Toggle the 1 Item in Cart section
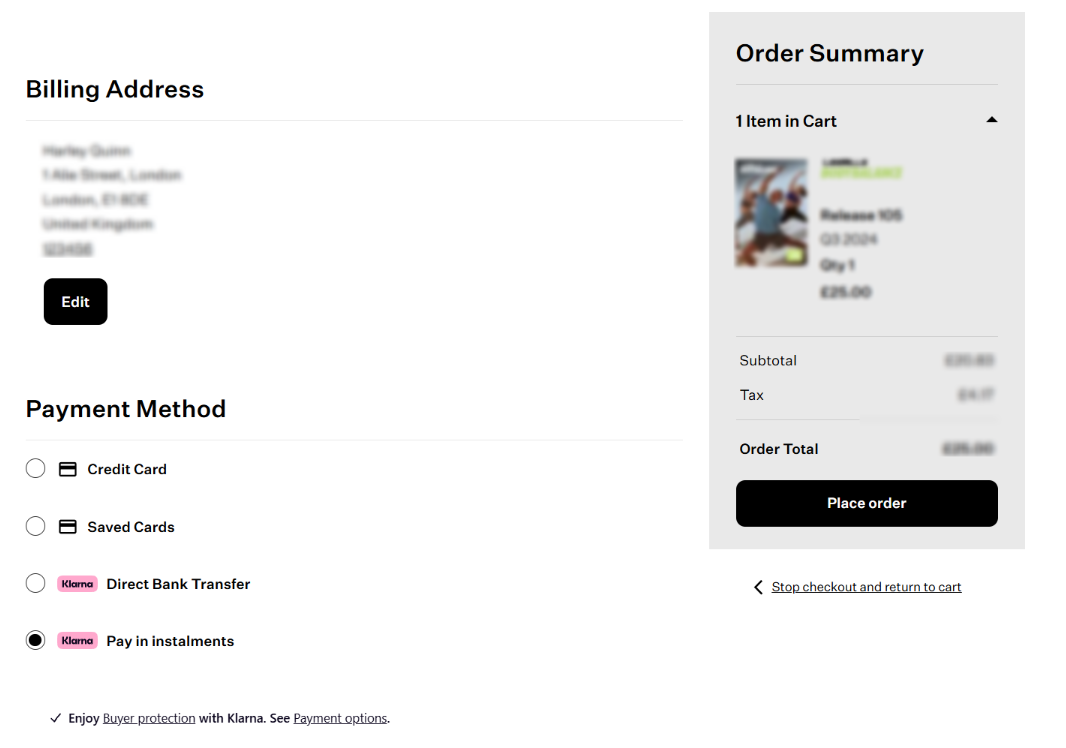Screen dimensions: 1066x748 786,121
